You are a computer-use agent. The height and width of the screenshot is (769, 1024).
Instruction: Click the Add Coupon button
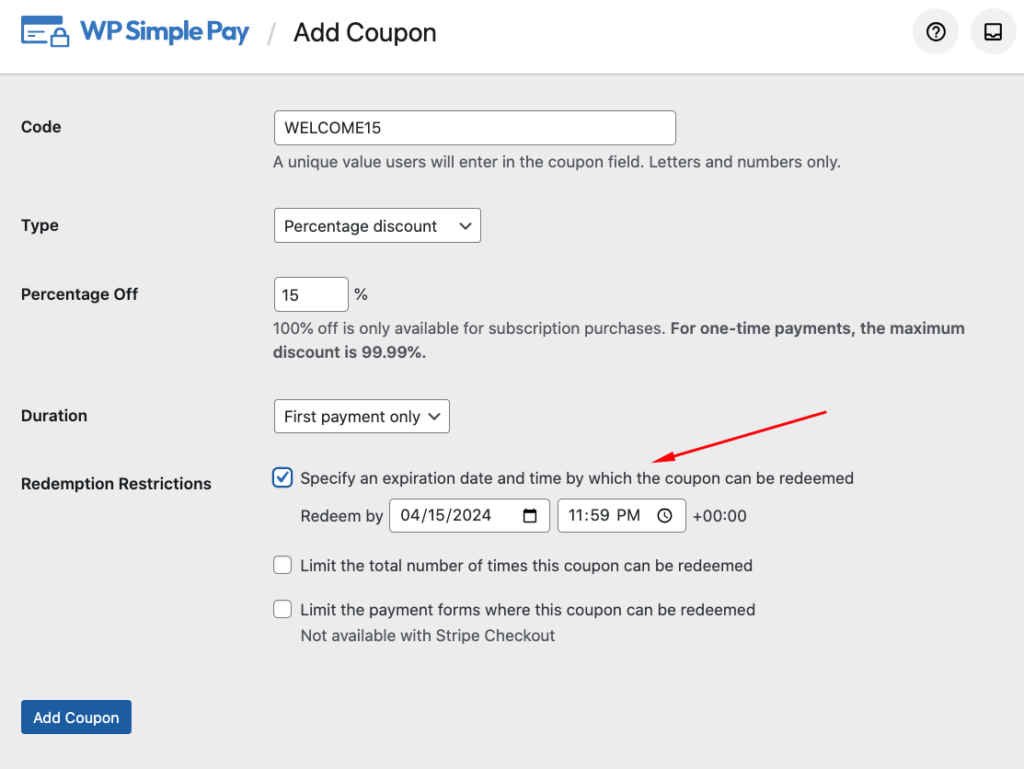tap(76, 718)
